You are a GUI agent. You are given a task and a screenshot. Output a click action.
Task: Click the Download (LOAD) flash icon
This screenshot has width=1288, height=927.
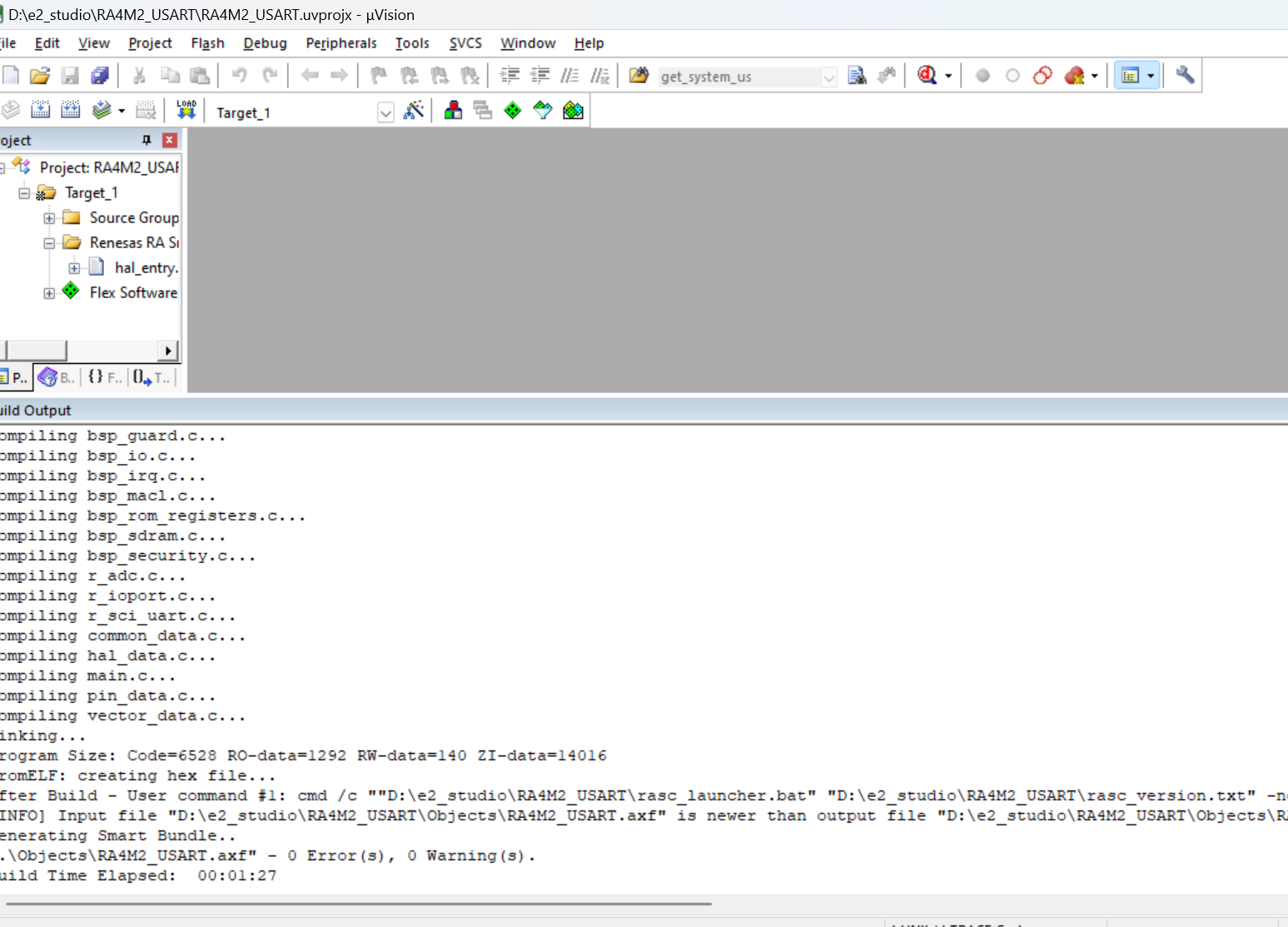pyautogui.click(x=186, y=110)
